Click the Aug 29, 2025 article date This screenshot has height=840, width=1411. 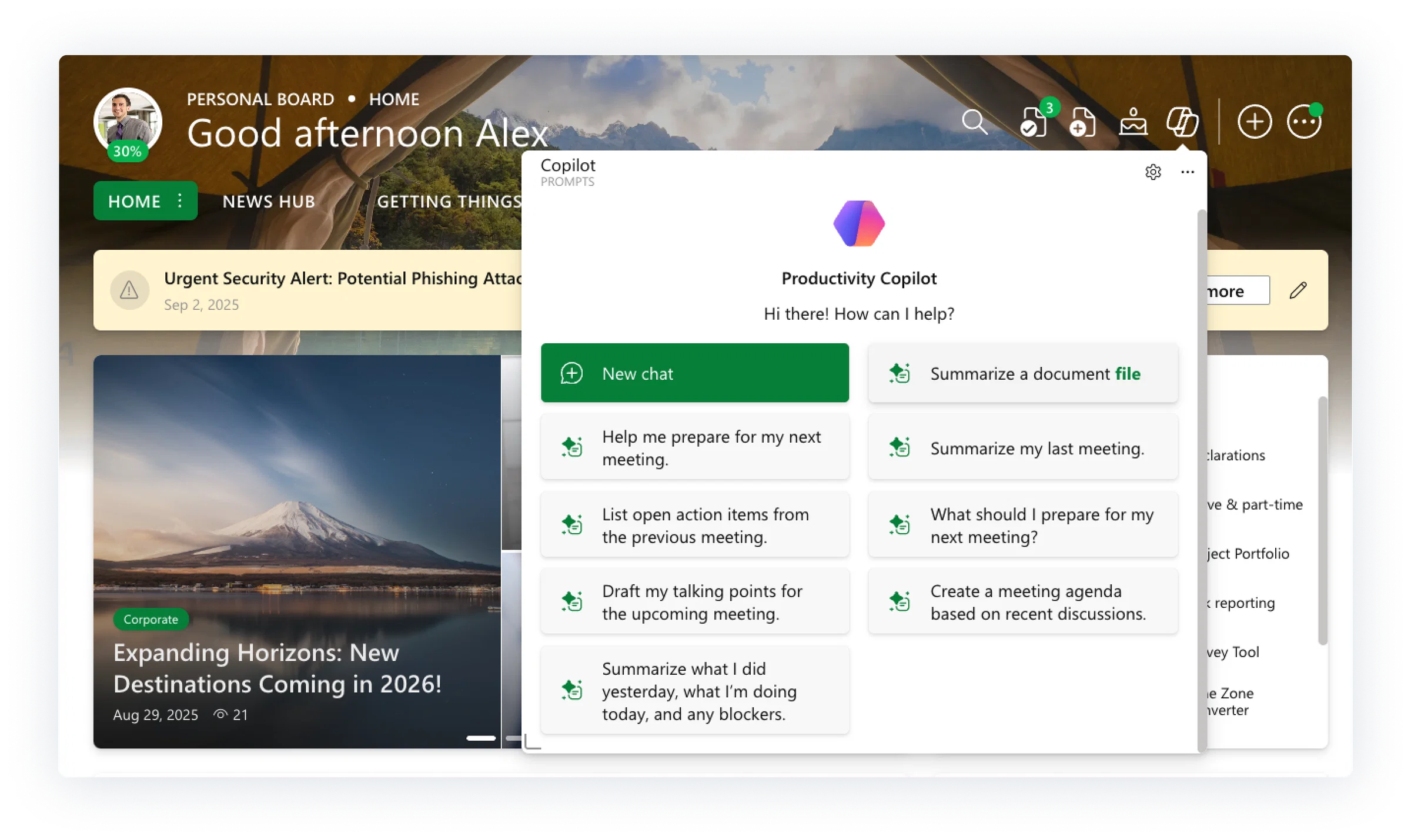coord(155,715)
